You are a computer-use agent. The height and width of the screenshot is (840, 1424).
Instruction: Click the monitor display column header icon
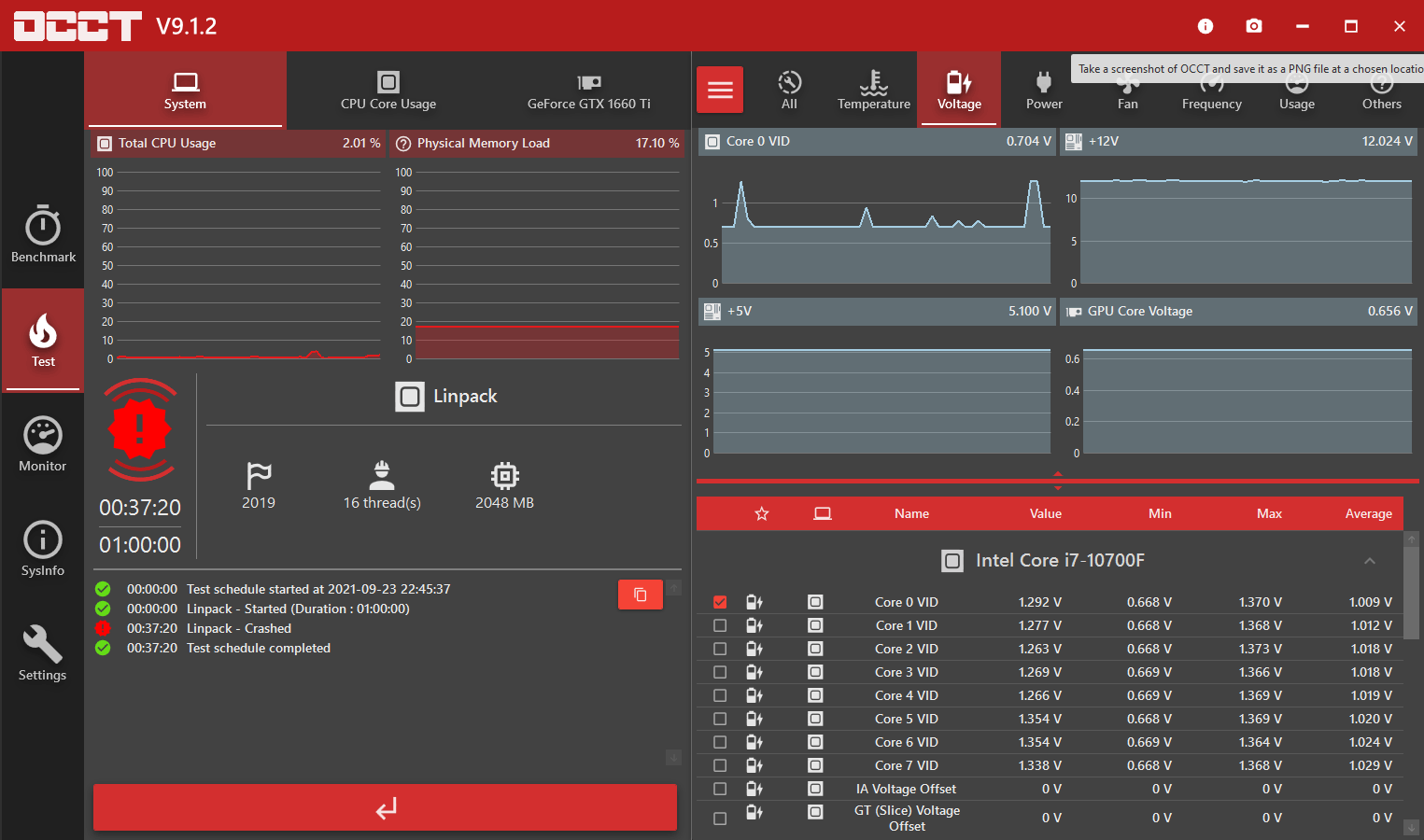tap(823, 513)
